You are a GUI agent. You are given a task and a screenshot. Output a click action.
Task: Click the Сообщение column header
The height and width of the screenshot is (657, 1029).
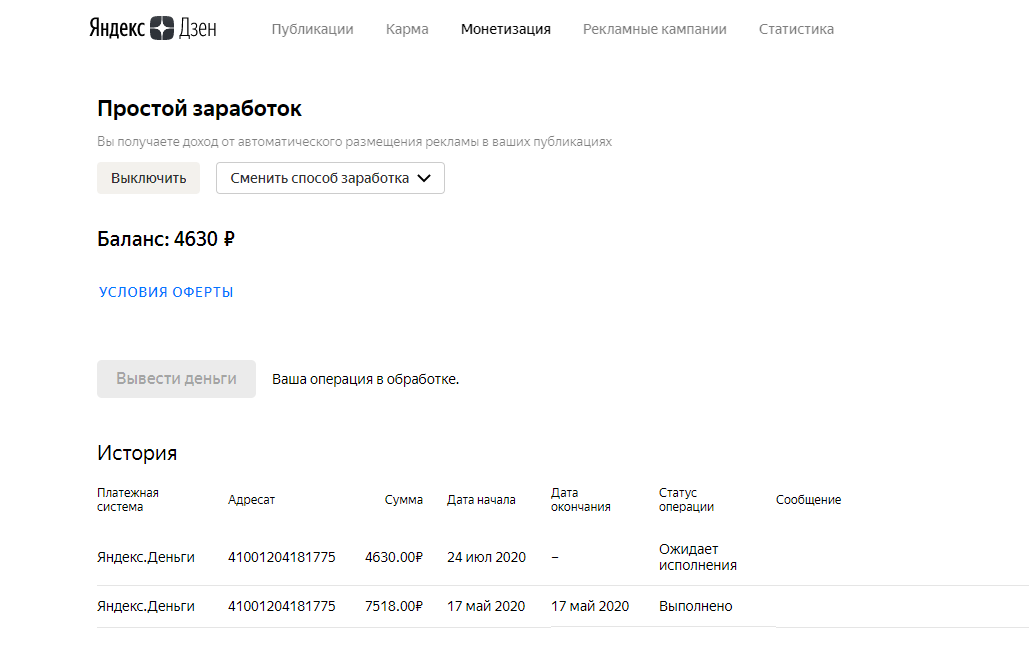[808, 499]
